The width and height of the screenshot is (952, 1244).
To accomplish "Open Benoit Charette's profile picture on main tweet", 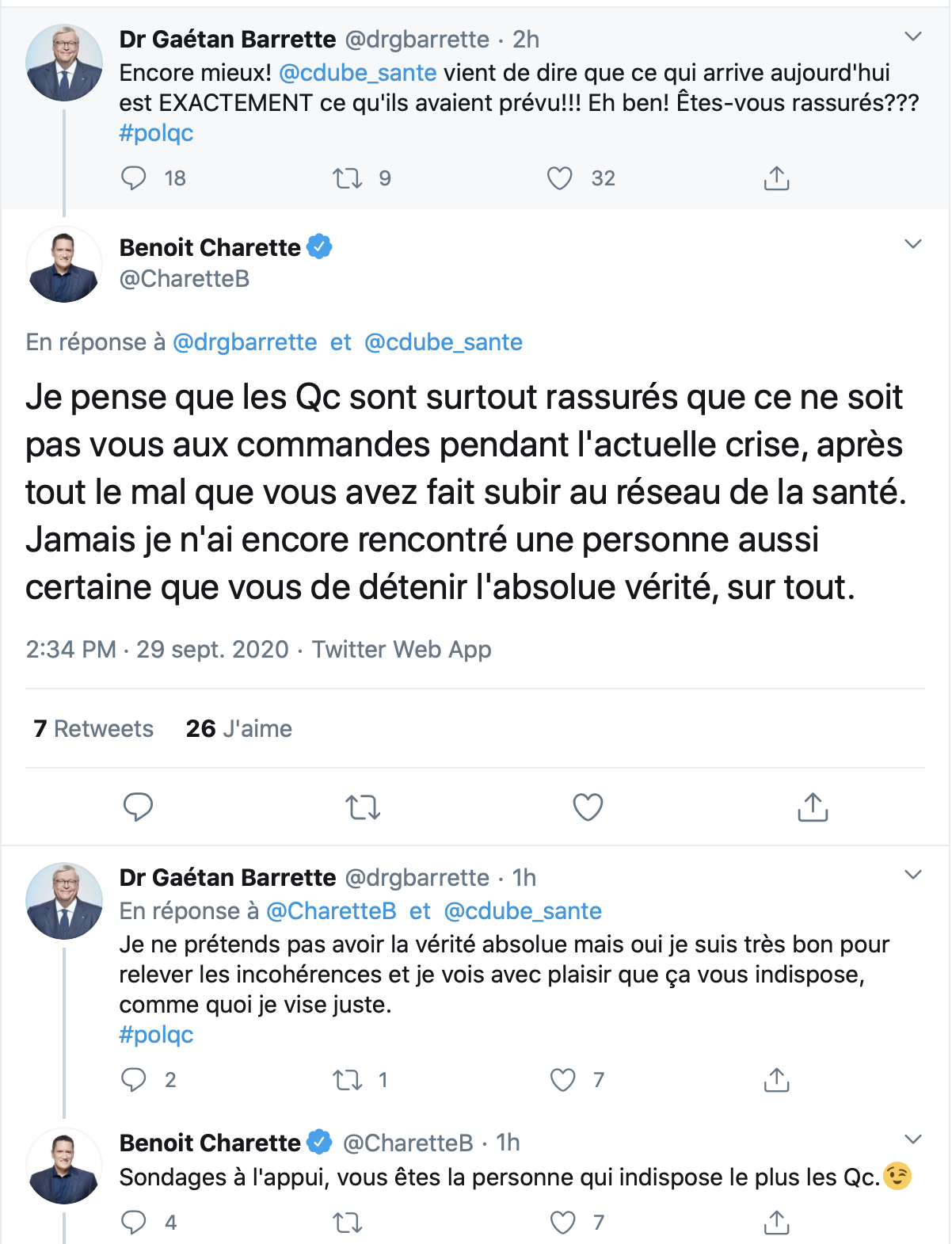I will tap(64, 265).
